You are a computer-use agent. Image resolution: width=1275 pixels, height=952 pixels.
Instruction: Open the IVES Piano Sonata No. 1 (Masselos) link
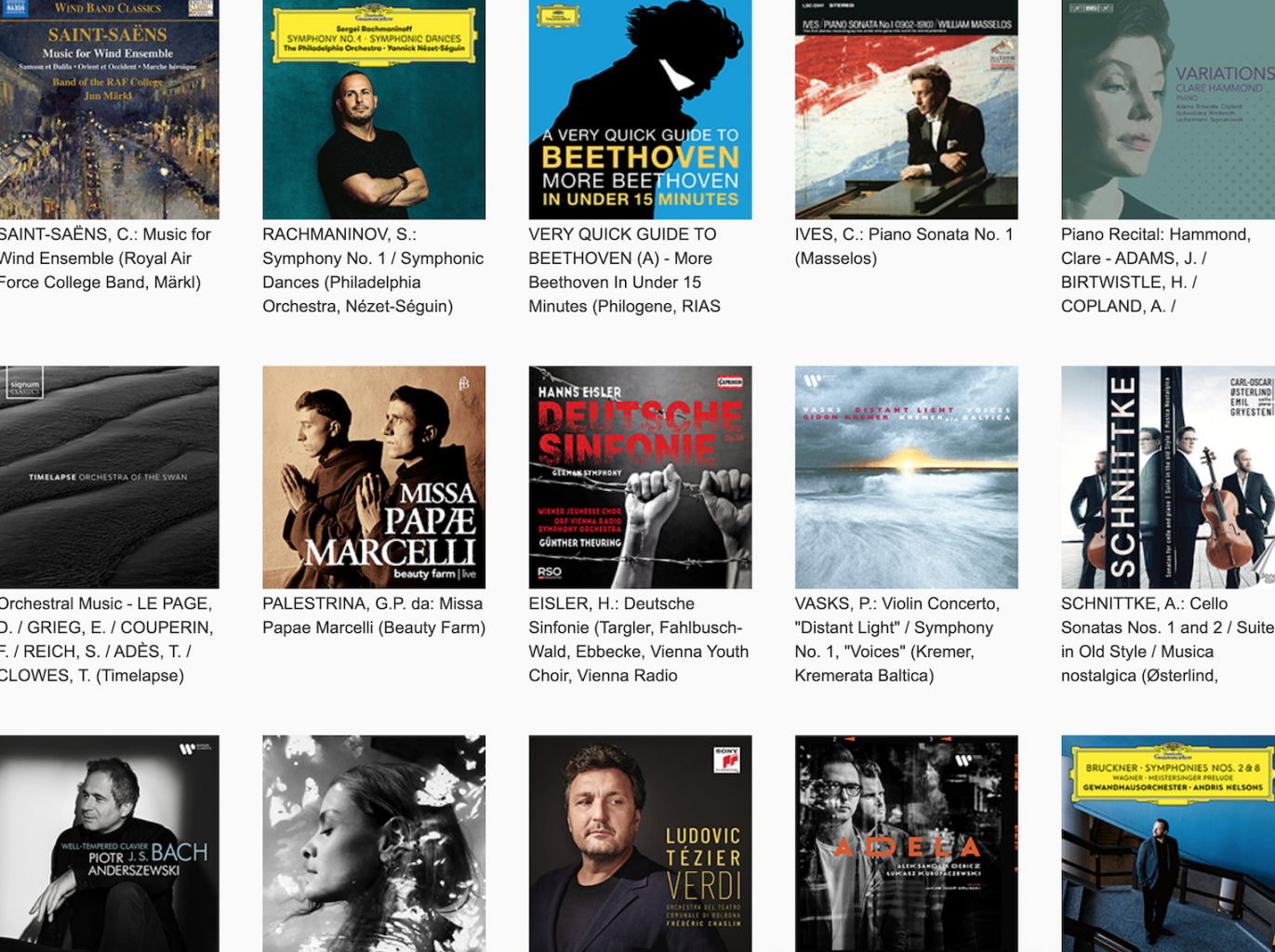tap(905, 246)
